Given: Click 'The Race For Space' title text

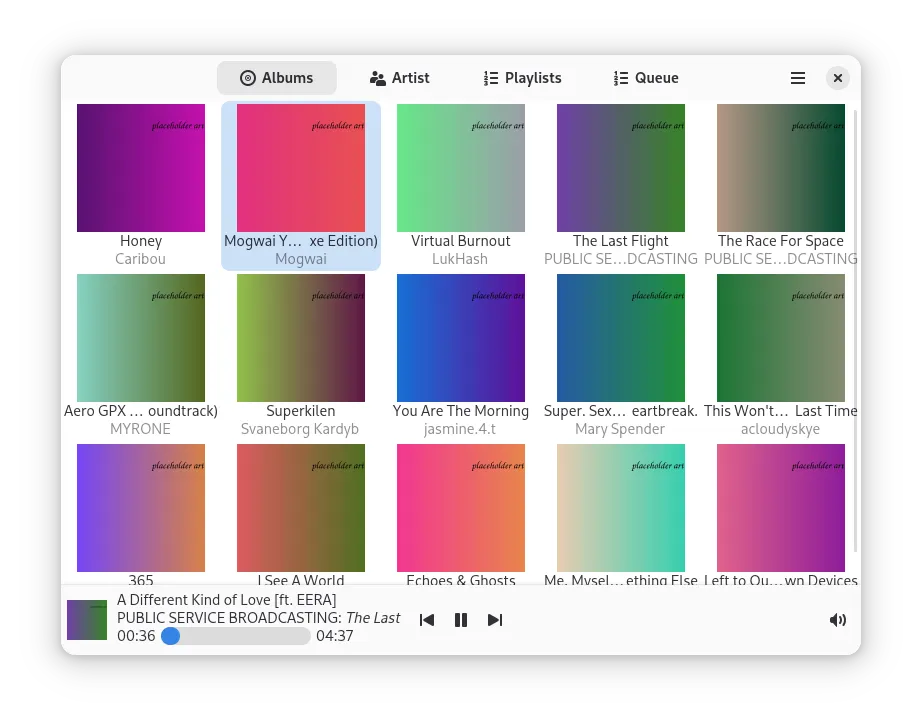Looking at the screenshot, I should click(x=781, y=241).
